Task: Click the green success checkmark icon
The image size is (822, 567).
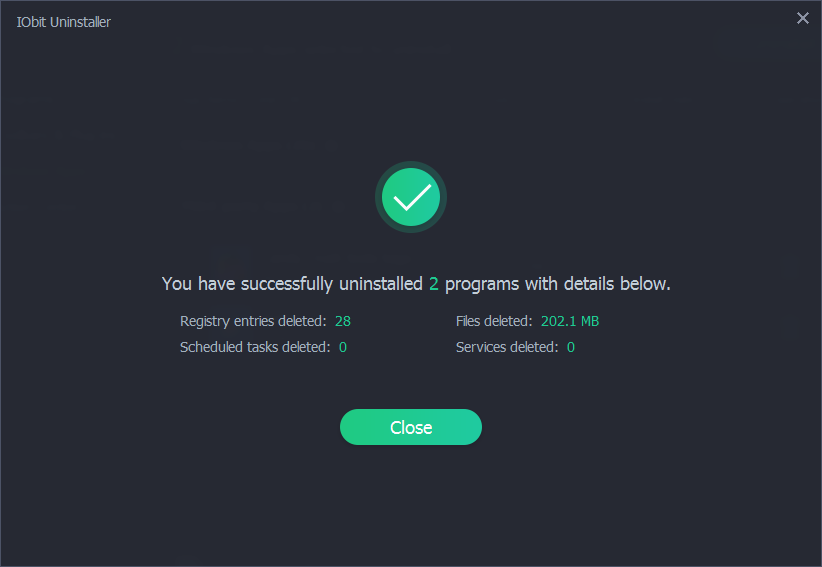Action: coord(411,198)
